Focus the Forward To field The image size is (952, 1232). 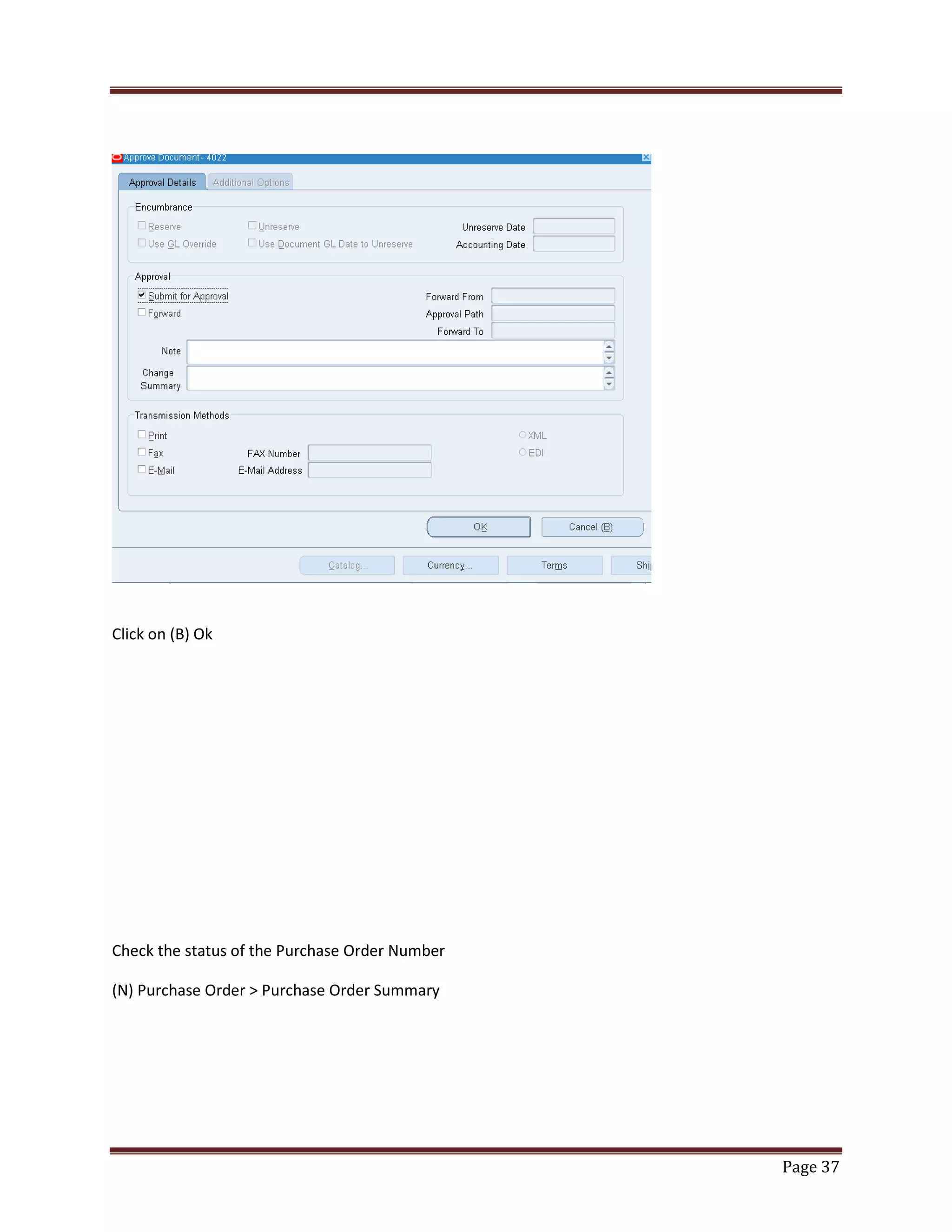point(553,331)
